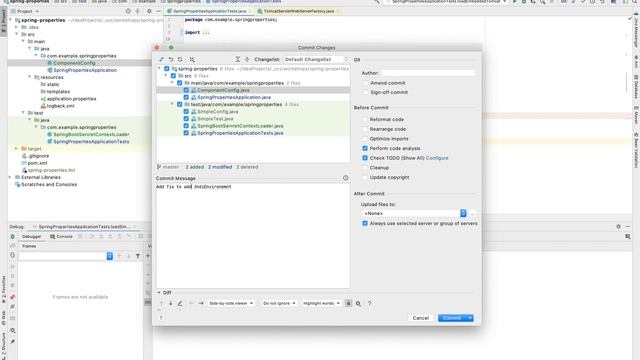Enable the Amend commit checkbox
The image size is (640, 360).
click(365, 83)
